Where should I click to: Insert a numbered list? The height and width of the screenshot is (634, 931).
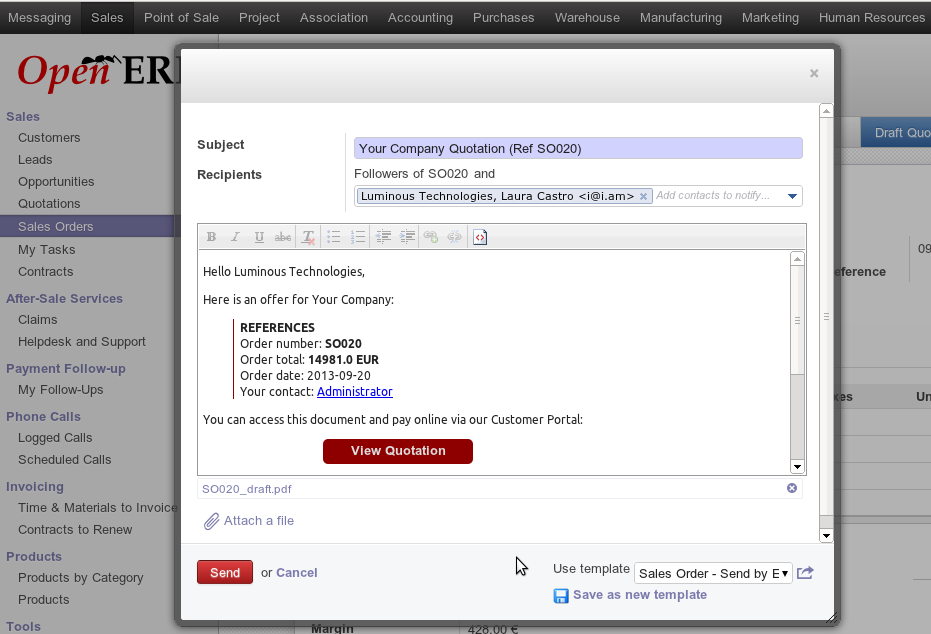358,237
